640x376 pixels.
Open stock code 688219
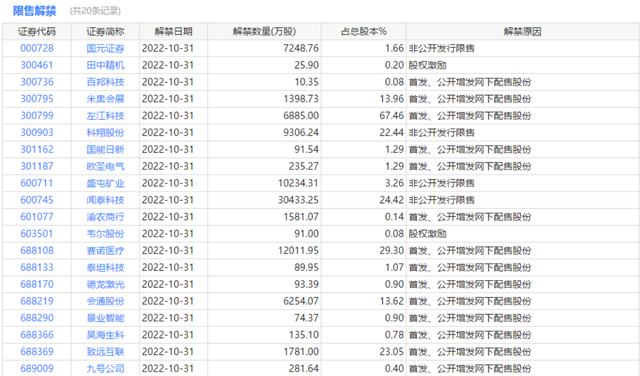pyautogui.click(x=37, y=301)
